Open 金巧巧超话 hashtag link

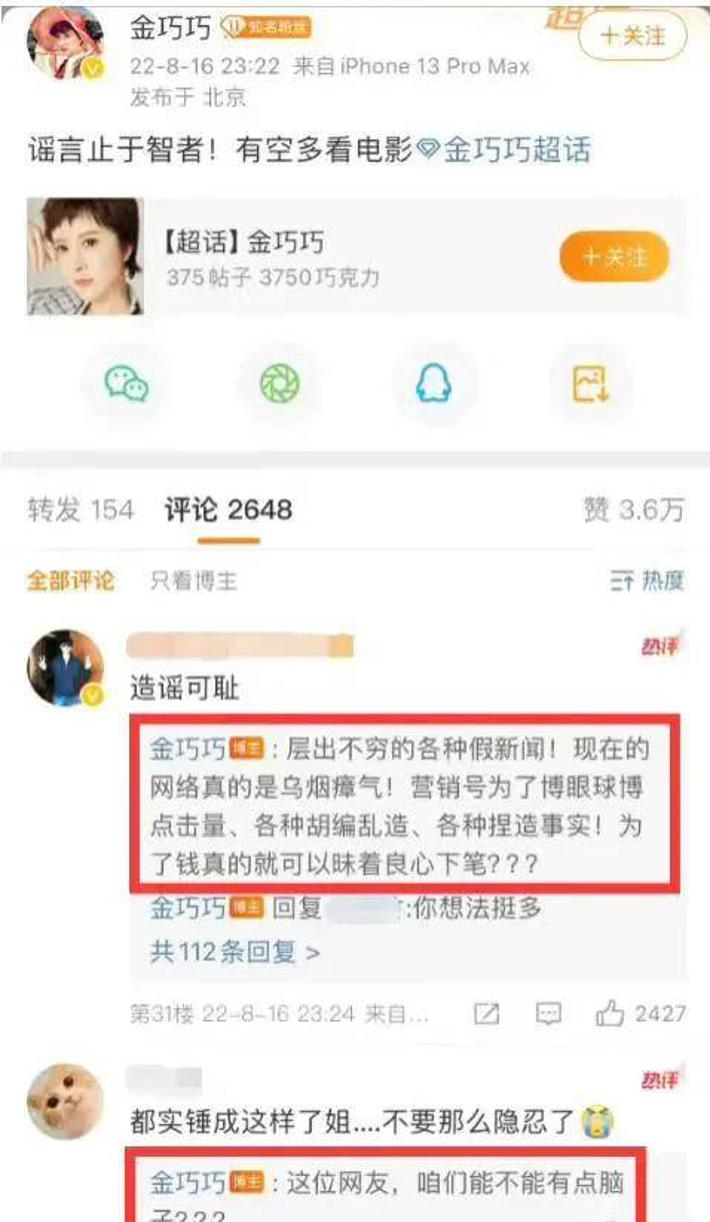point(505,151)
